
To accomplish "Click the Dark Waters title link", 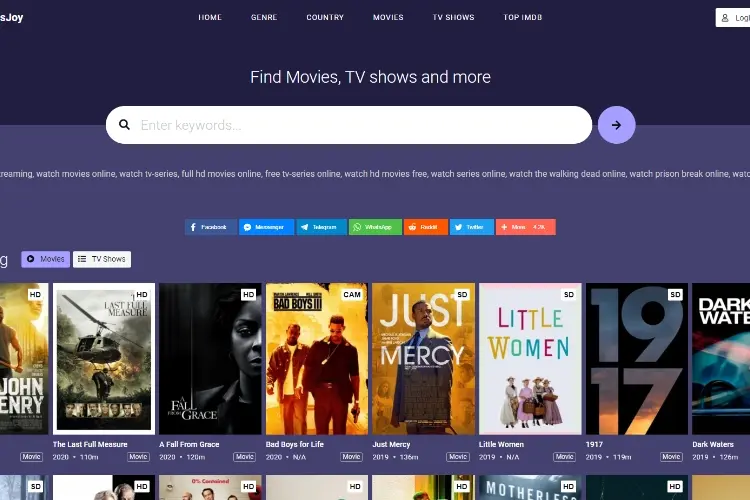I will (713, 444).
